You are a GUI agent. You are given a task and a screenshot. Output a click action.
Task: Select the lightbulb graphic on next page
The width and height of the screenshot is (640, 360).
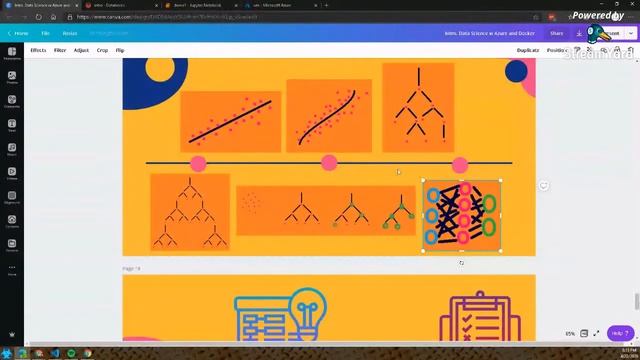281,314
